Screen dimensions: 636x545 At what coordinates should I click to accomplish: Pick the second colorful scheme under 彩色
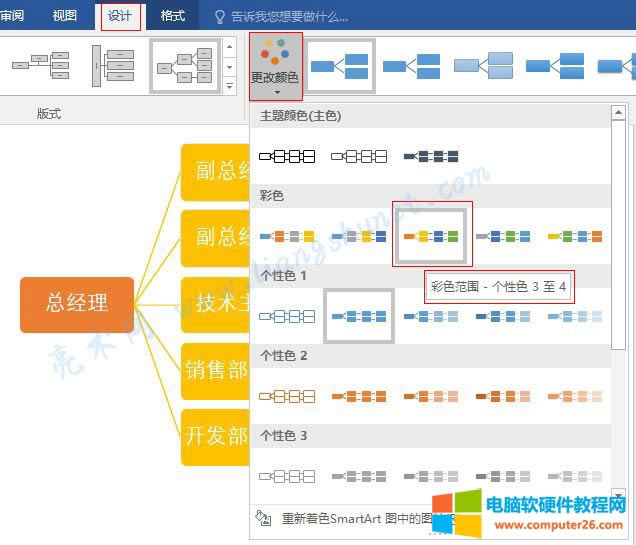(359, 236)
